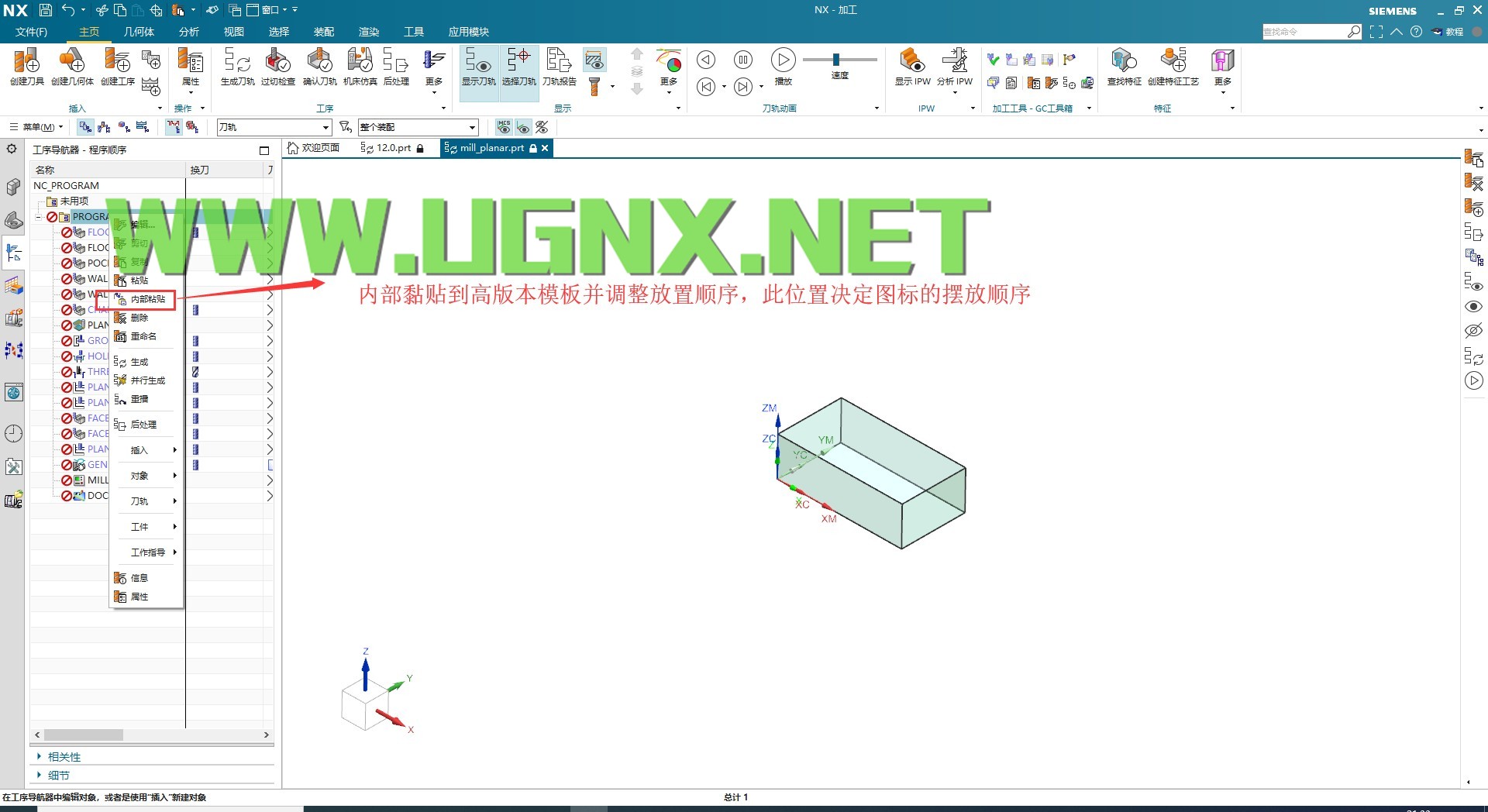Screen dimensions: 1488x812
Task: Toggle the 2D tool path filter icon
Action: (174, 127)
